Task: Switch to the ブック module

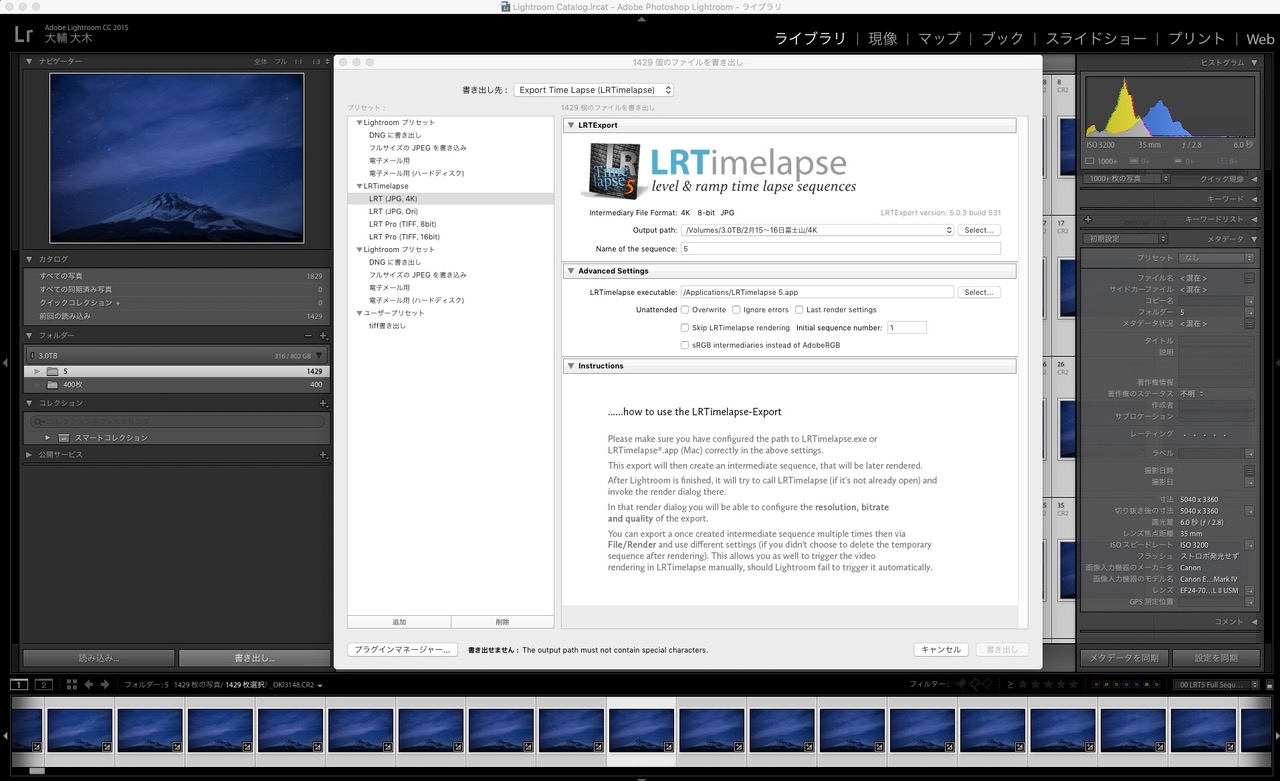Action: point(1002,39)
